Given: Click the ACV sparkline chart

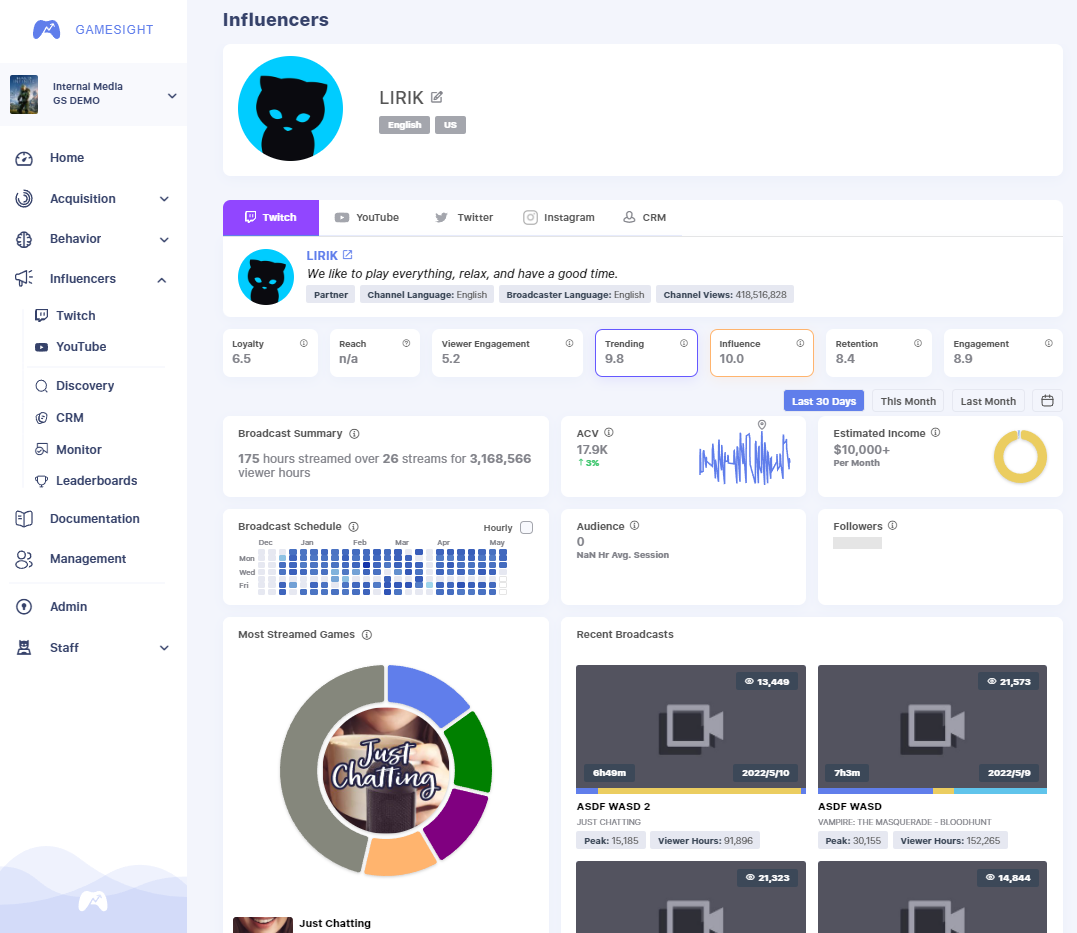Looking at the screenshot, I should [x=745, y=457].
